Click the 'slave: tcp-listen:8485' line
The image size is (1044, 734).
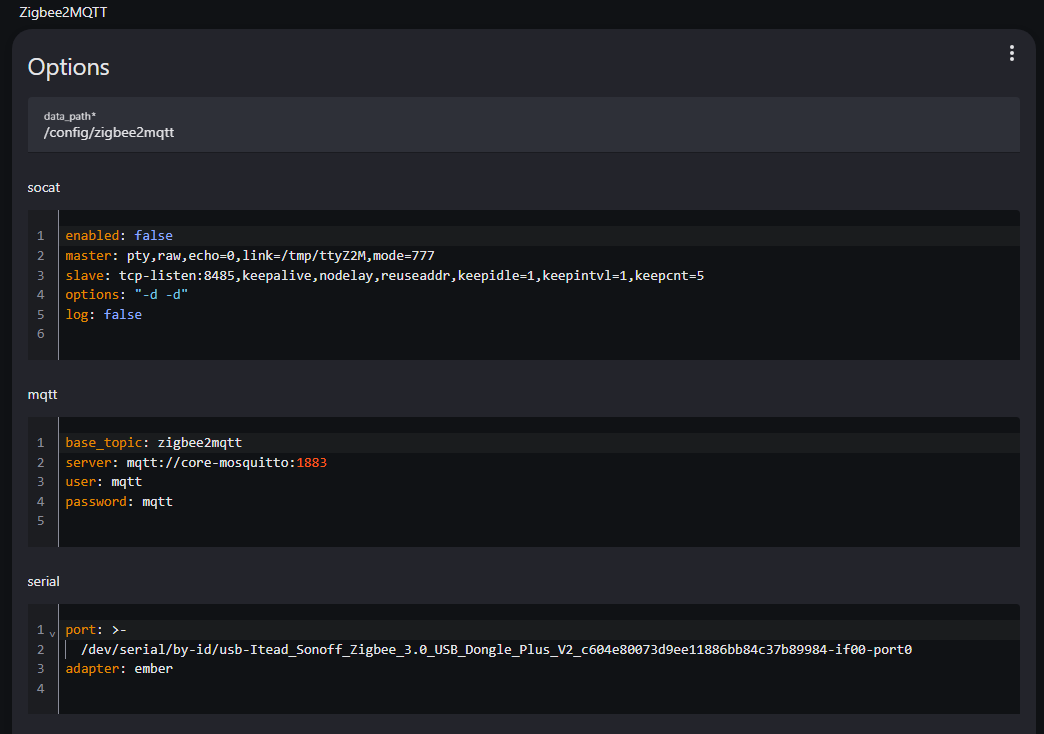(x=384, y=276)
